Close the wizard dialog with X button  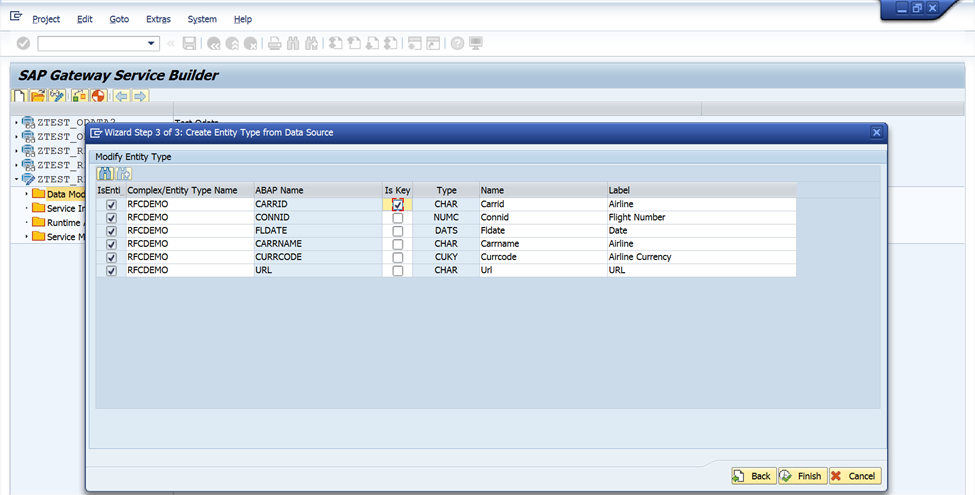[876, 132]
